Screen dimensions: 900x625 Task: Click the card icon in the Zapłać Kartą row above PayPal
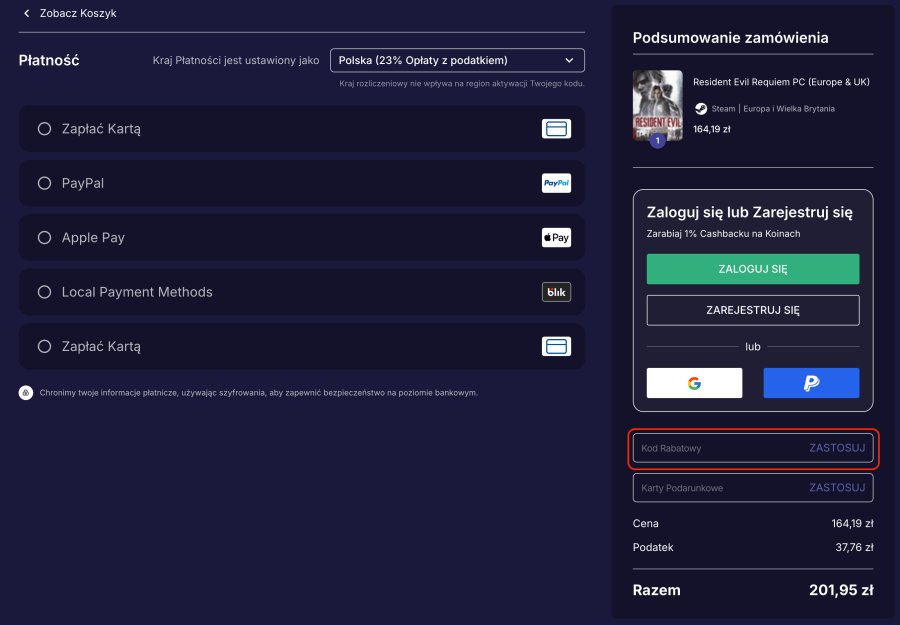[556, 129]
